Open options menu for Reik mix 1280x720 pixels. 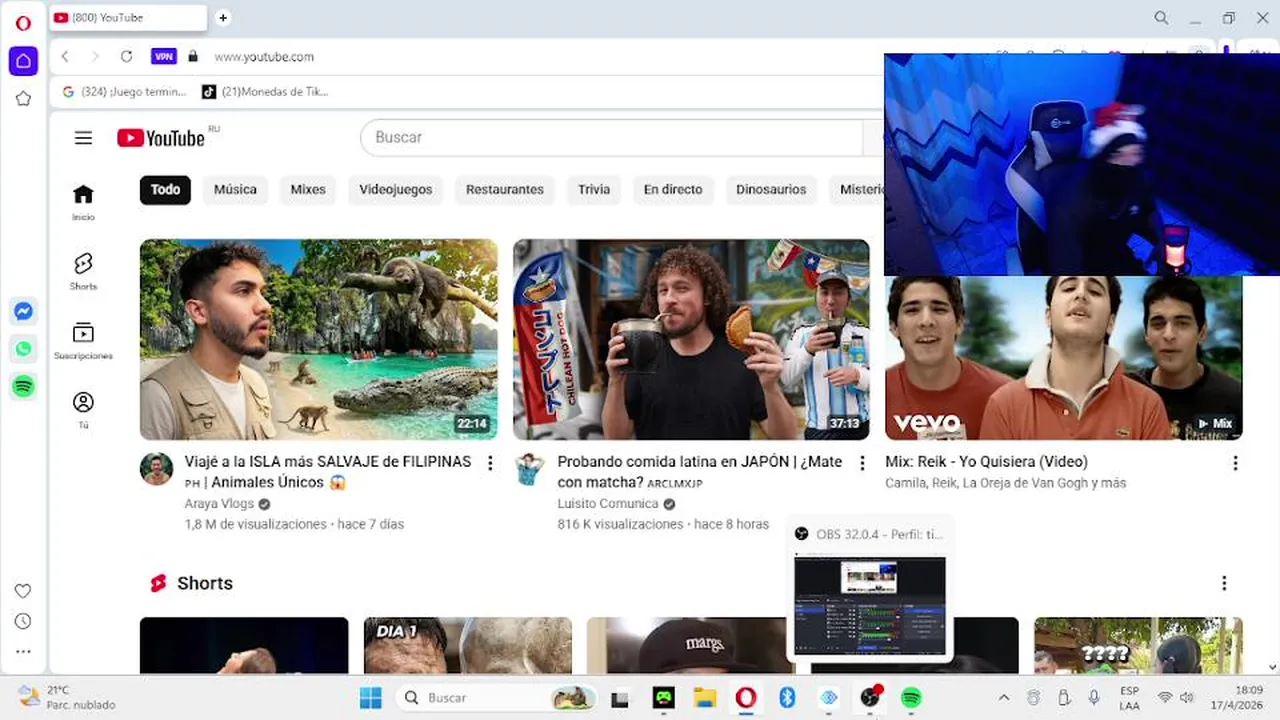click(1235, 463)
